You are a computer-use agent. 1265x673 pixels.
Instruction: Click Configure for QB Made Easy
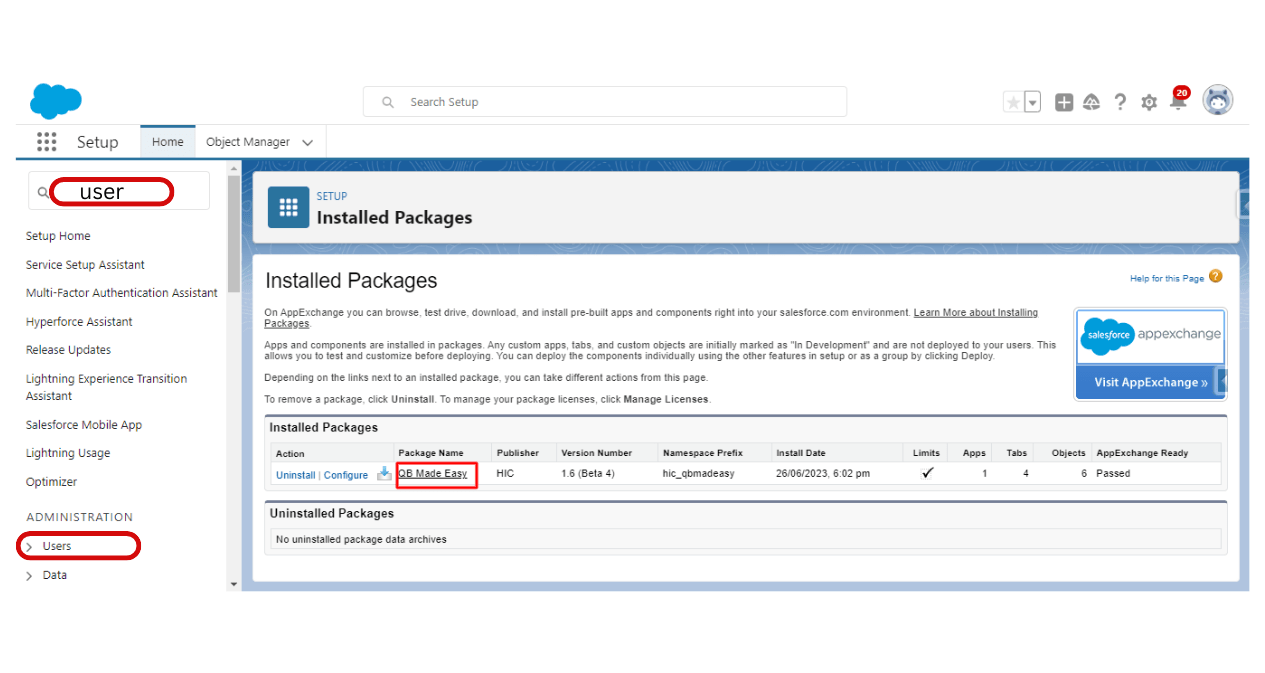346,475
